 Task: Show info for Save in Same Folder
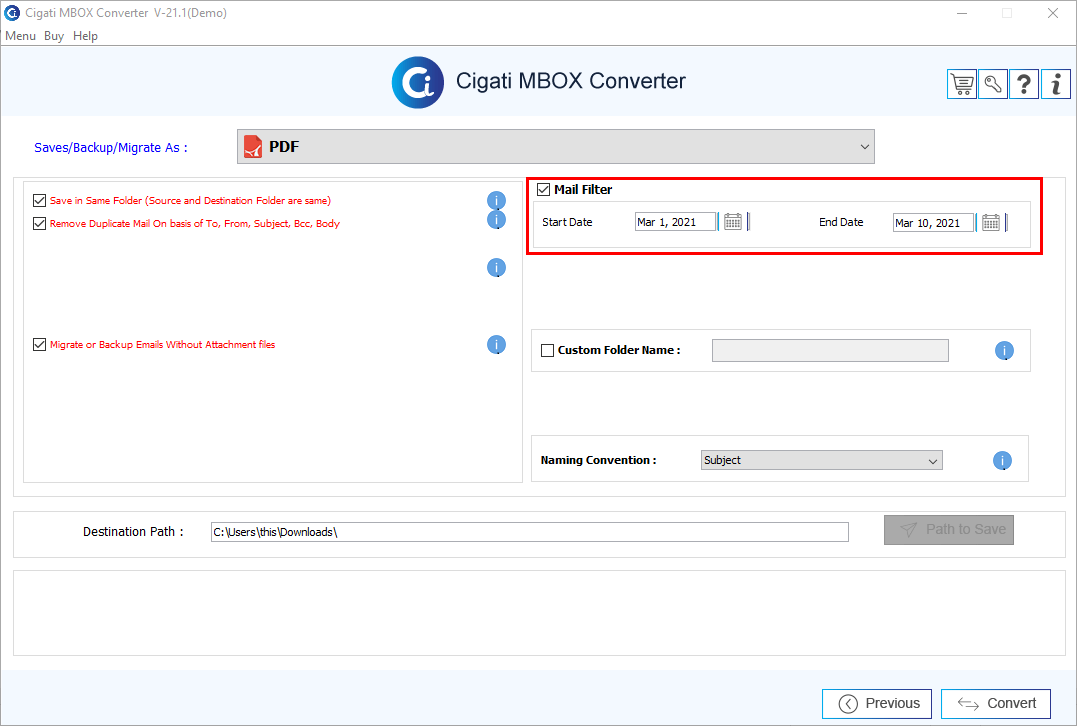point(497,201)
